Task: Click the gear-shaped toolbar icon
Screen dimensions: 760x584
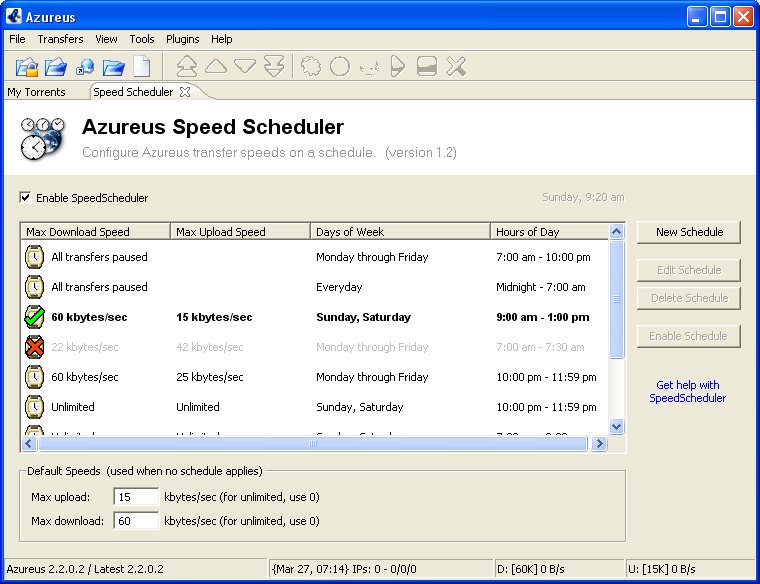Action: click(311, 66)
